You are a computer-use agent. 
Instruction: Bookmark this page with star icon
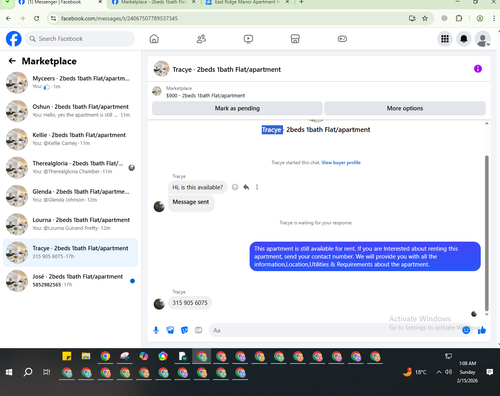tap(425, 18)
